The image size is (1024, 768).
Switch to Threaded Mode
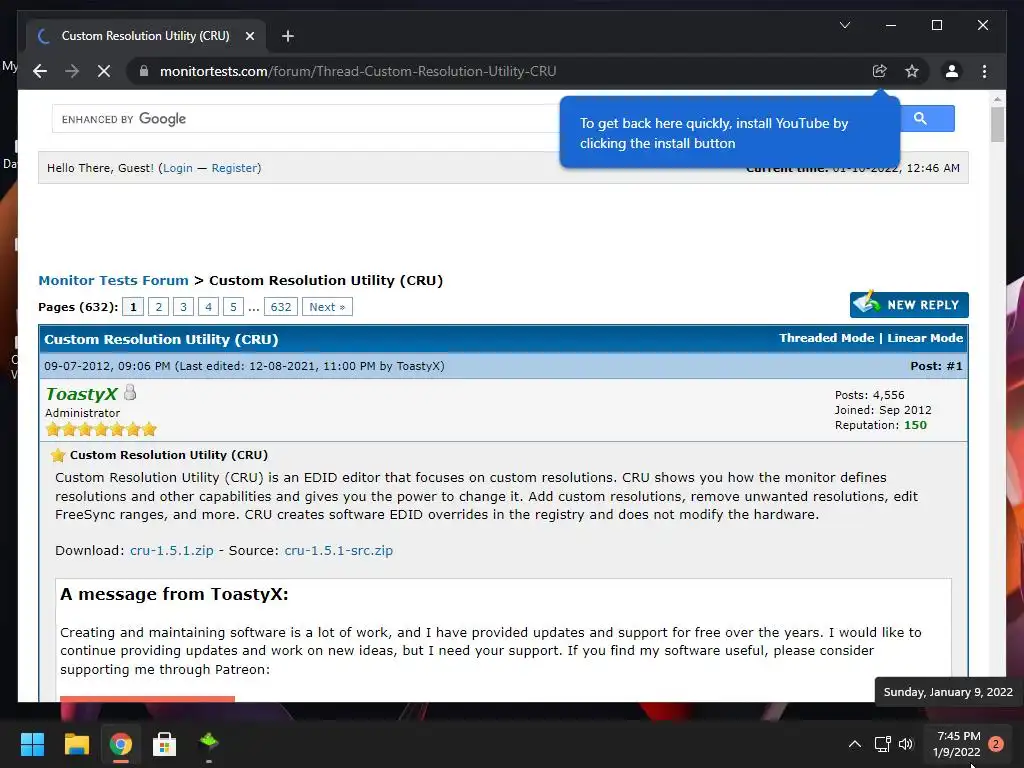pyautogui.click(x=826, y=338)
